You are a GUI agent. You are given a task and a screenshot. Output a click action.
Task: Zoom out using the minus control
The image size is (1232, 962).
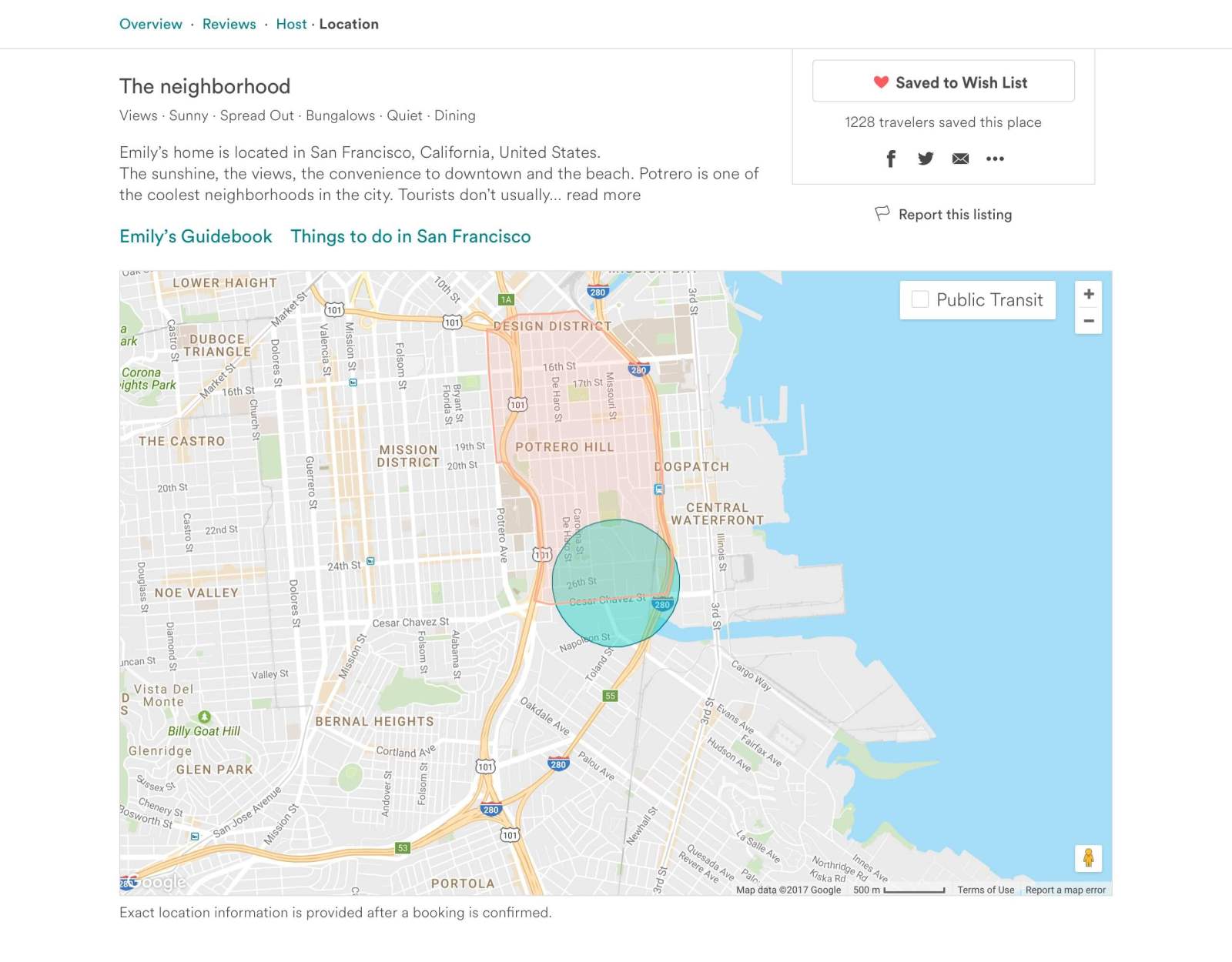1090,322
